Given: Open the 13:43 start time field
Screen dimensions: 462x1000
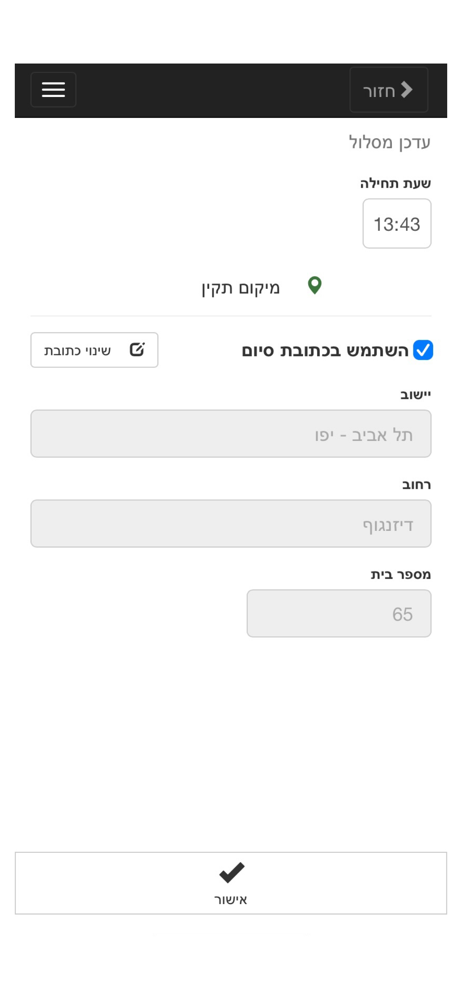Looking at the screenshot, I should point(397,224).
